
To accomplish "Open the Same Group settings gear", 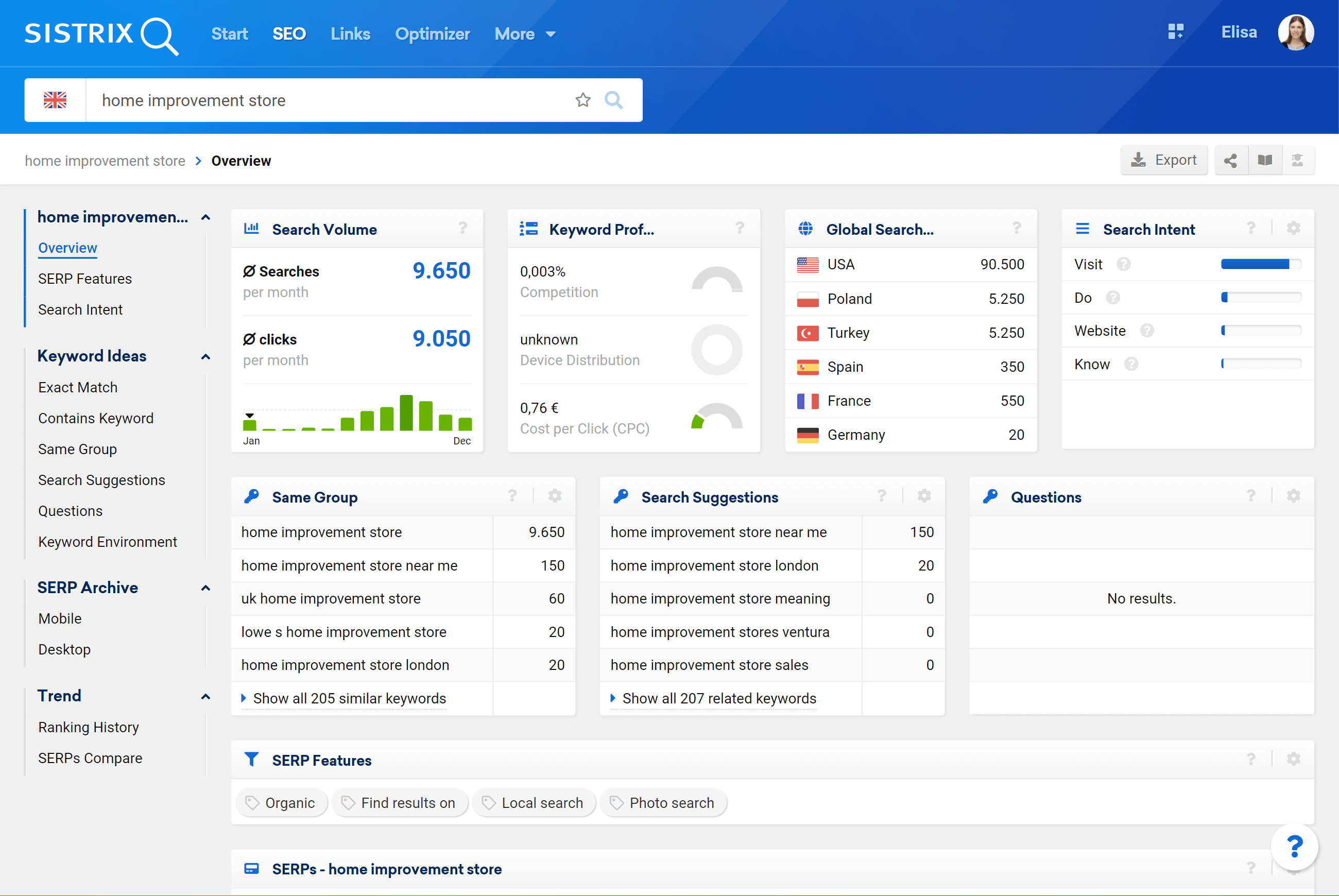I will coord(554,496).
